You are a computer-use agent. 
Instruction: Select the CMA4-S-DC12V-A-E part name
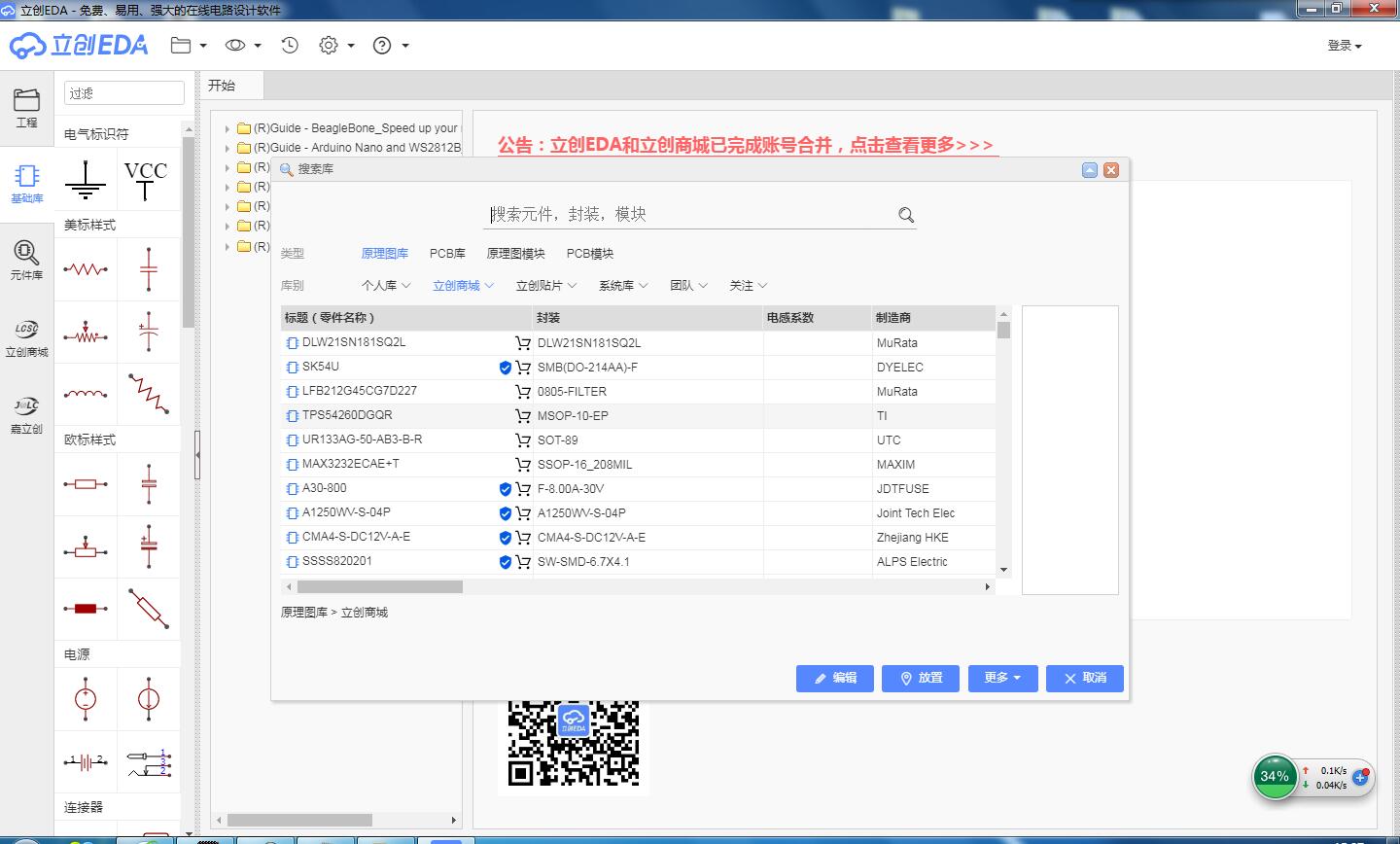(x=356, y=537)
